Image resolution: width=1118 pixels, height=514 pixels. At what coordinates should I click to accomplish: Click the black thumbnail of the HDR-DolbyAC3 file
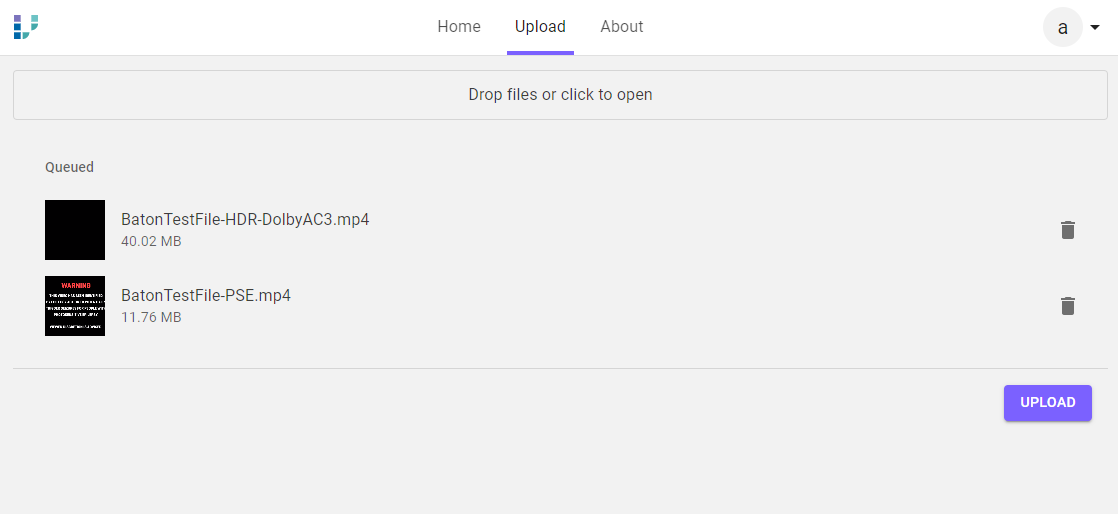tap(75, 230)
